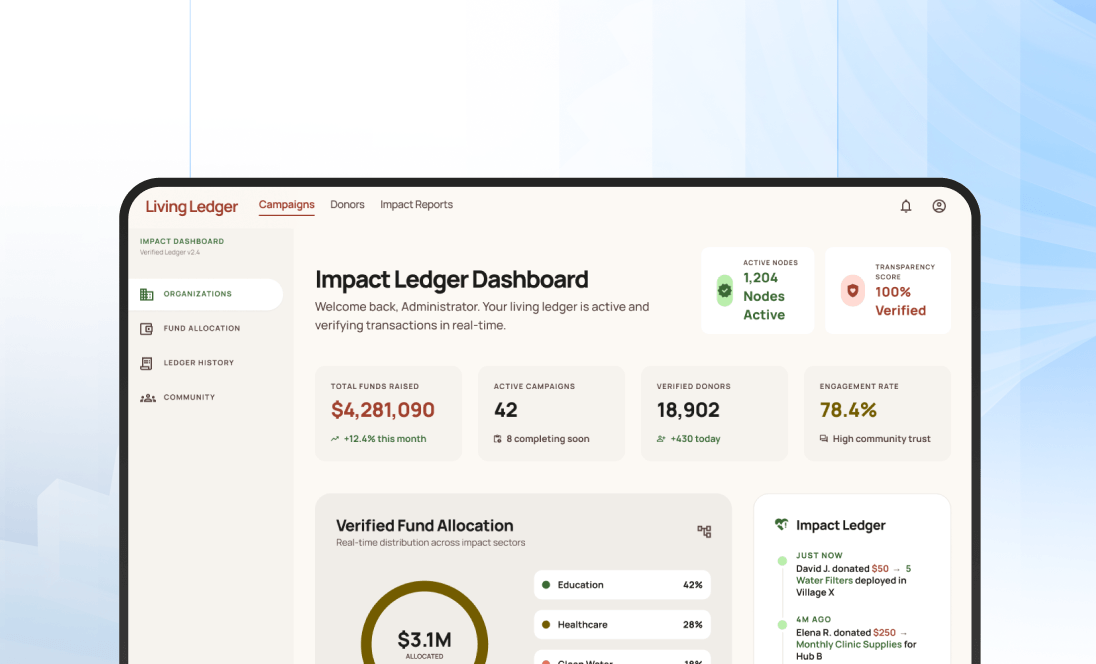This screenshot has width=1096, height=664.
Task: Open the notifications bell
Action: 906,205
